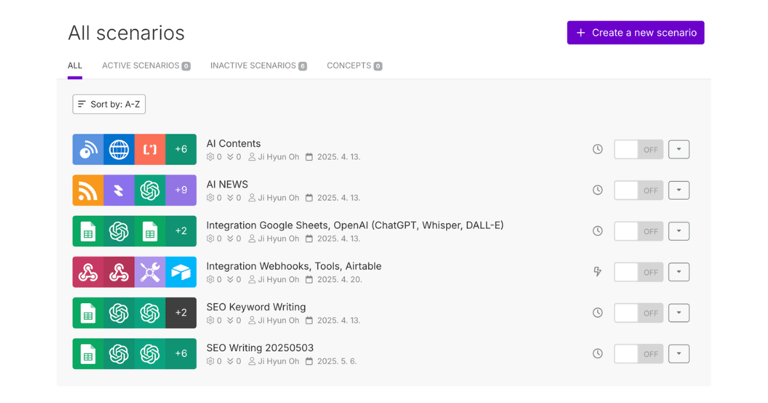Open the Sort by: A-Z dropdown
768x403 pixels.
[109, 104]
